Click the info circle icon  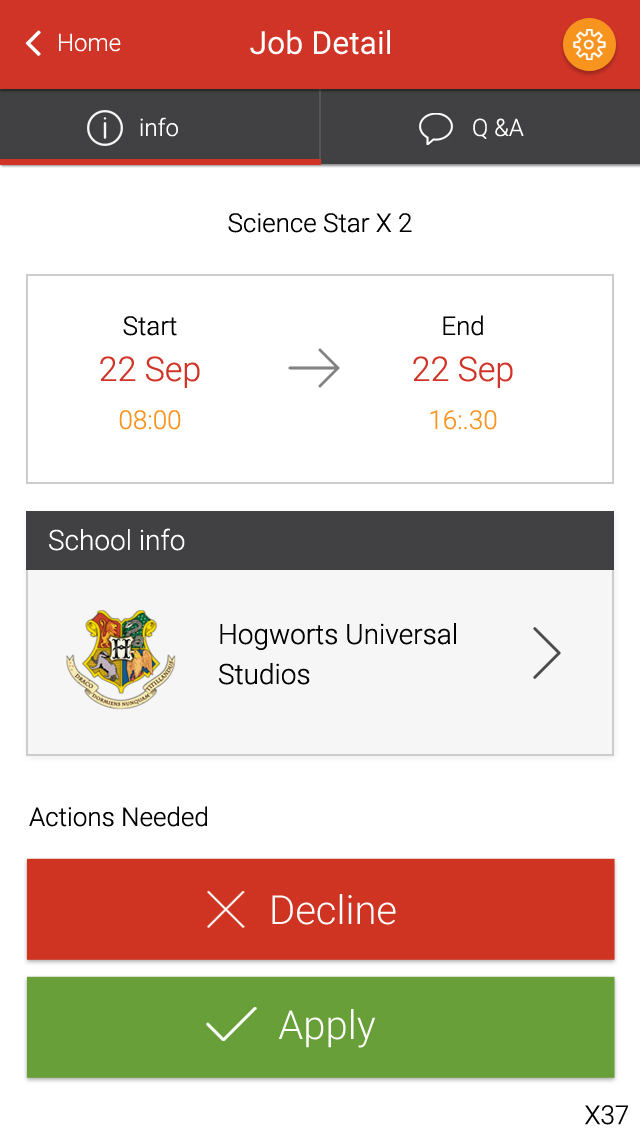[104, 128]
